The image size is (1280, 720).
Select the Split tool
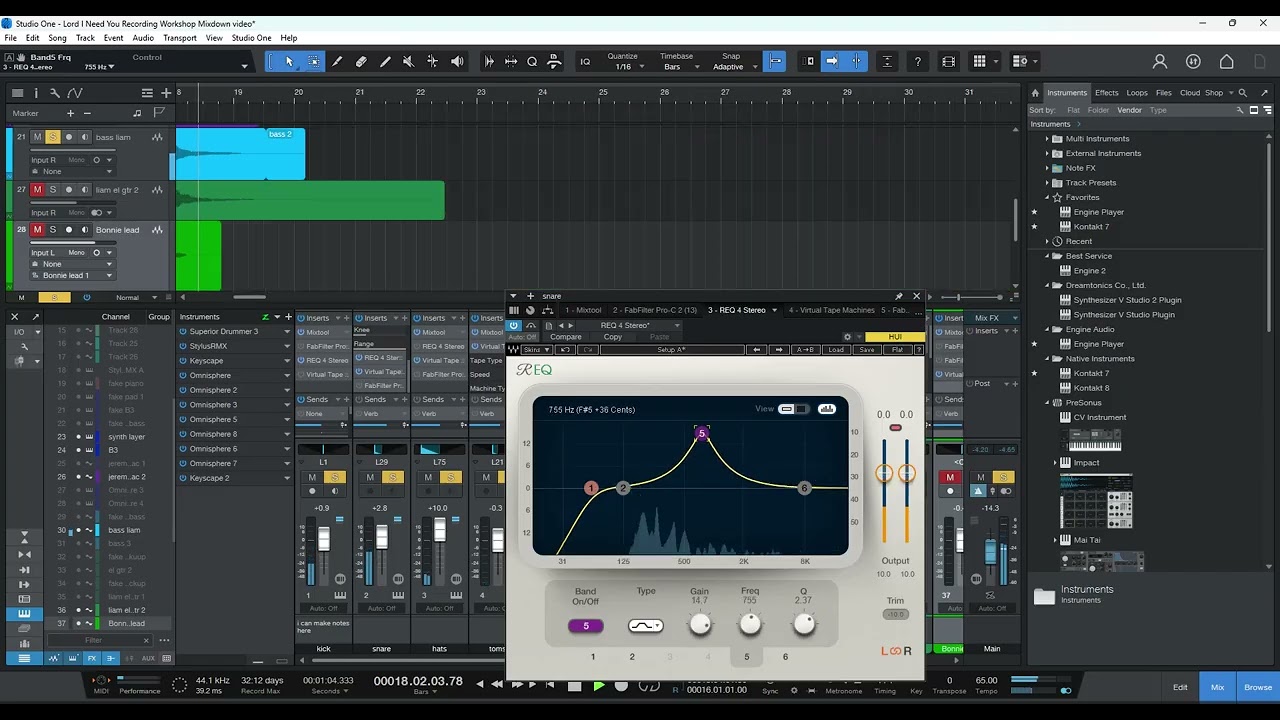[337, 62]
